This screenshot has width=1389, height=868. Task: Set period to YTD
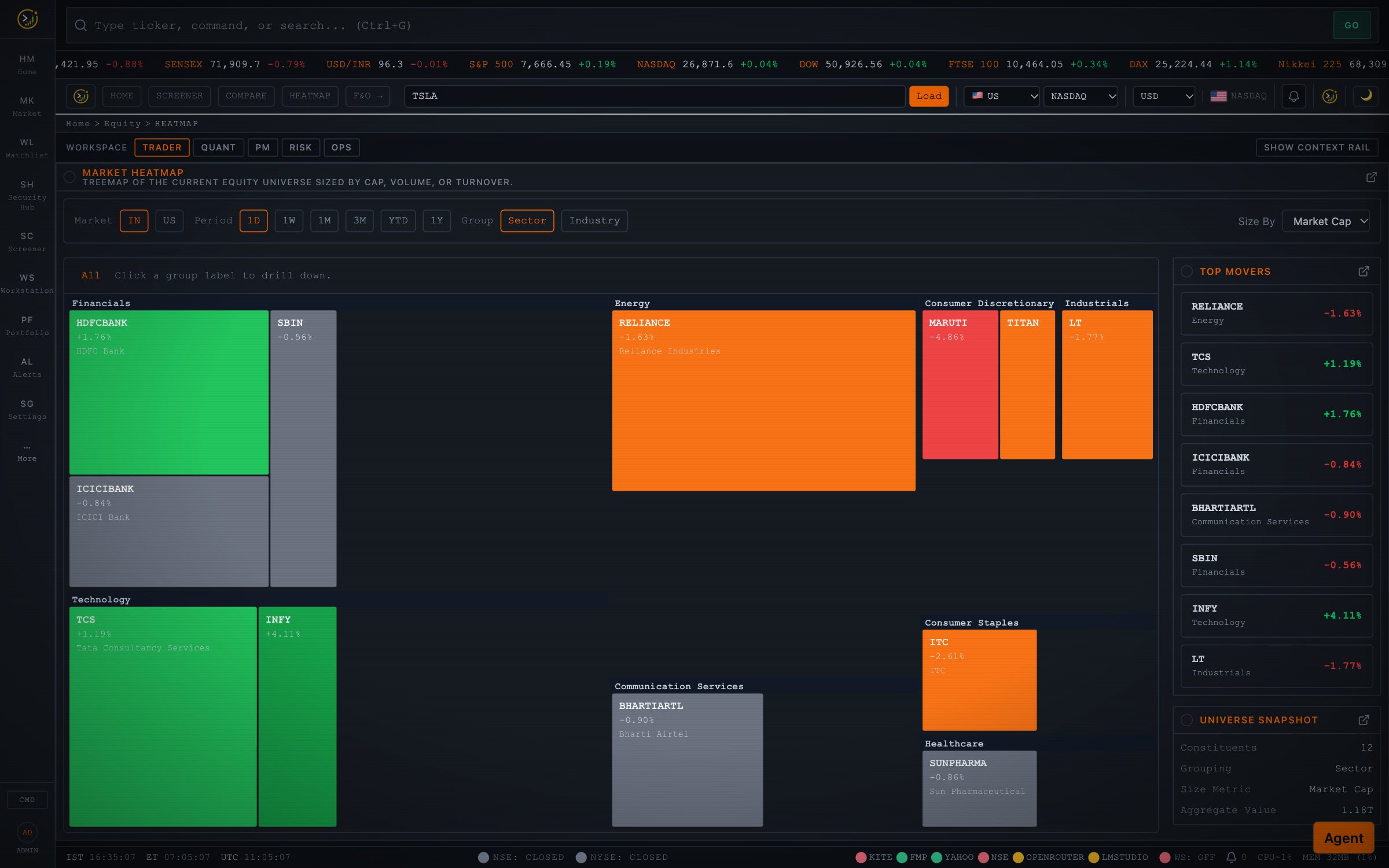(398, 220)
